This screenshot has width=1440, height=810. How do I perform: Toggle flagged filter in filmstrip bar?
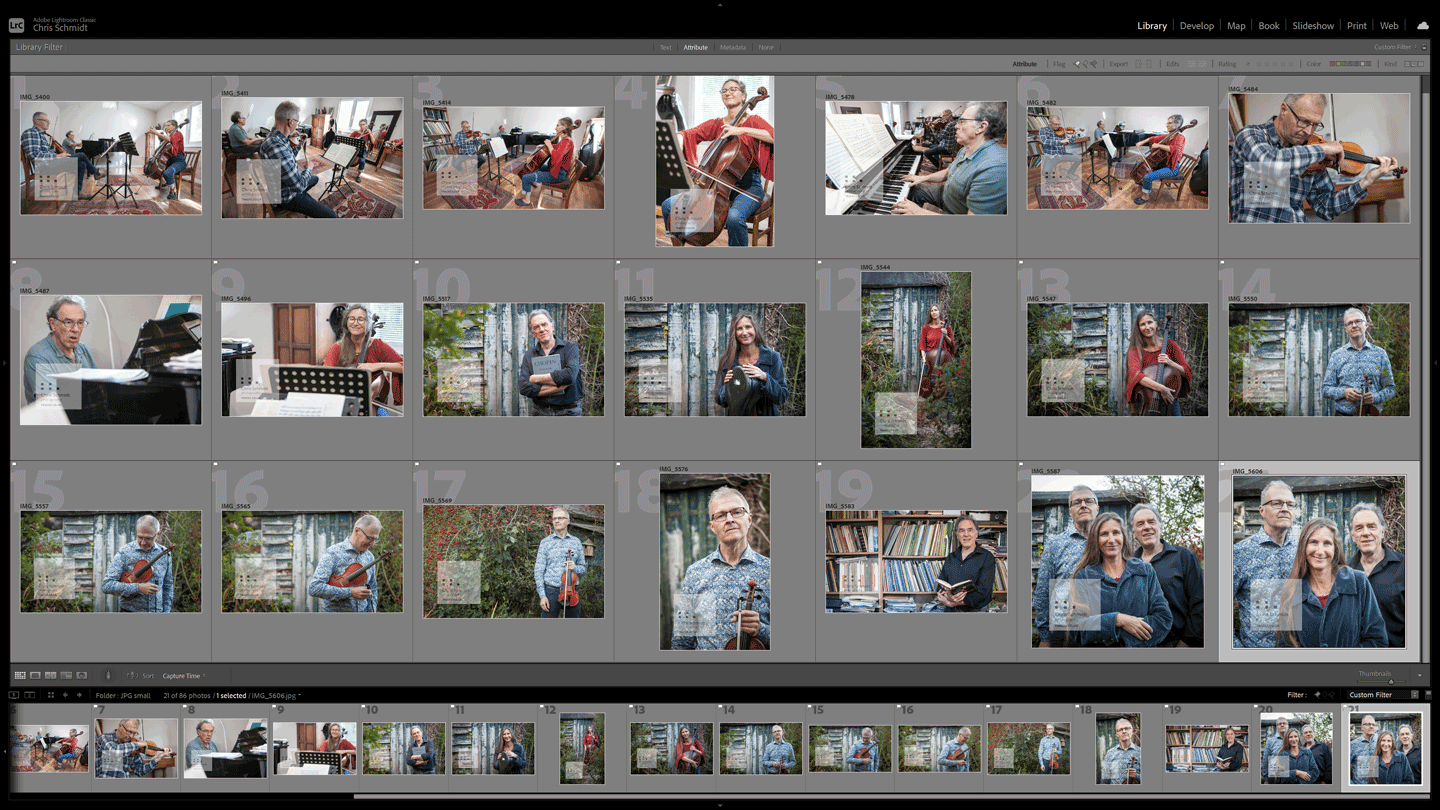[x=1317, y=695]
